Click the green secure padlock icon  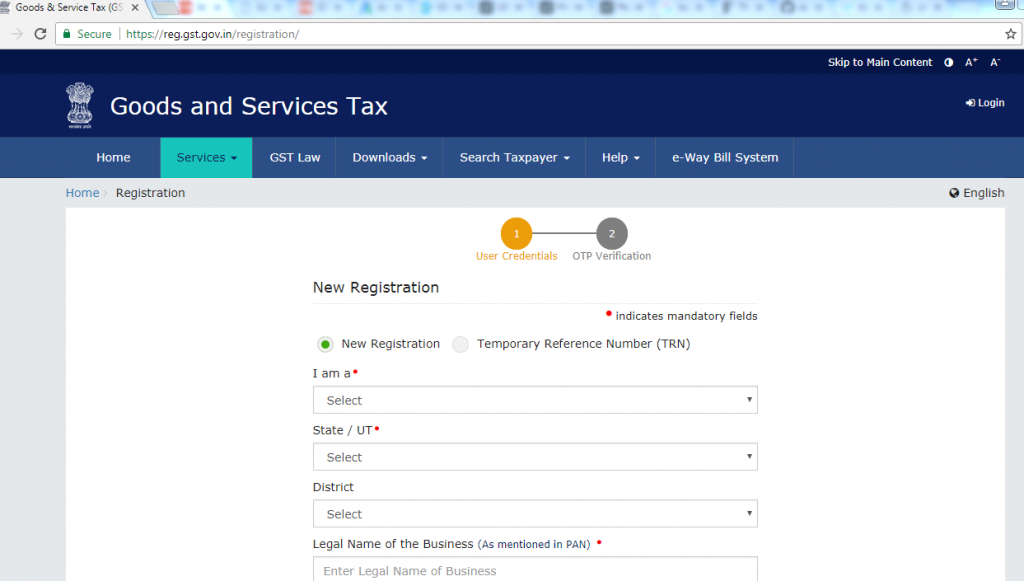(67, 33)
